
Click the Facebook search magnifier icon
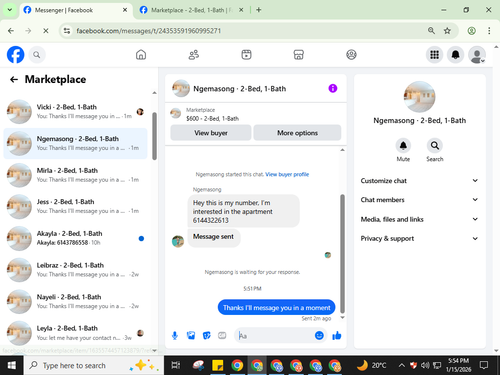click(37, 55)
